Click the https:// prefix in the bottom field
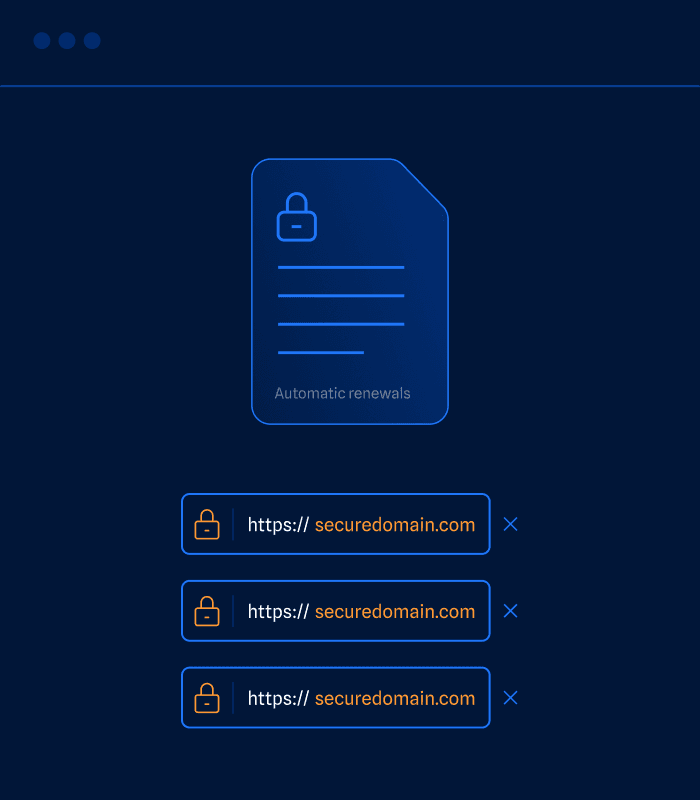The width and height of the screenshot is (700, 800). tap(278, 699)
